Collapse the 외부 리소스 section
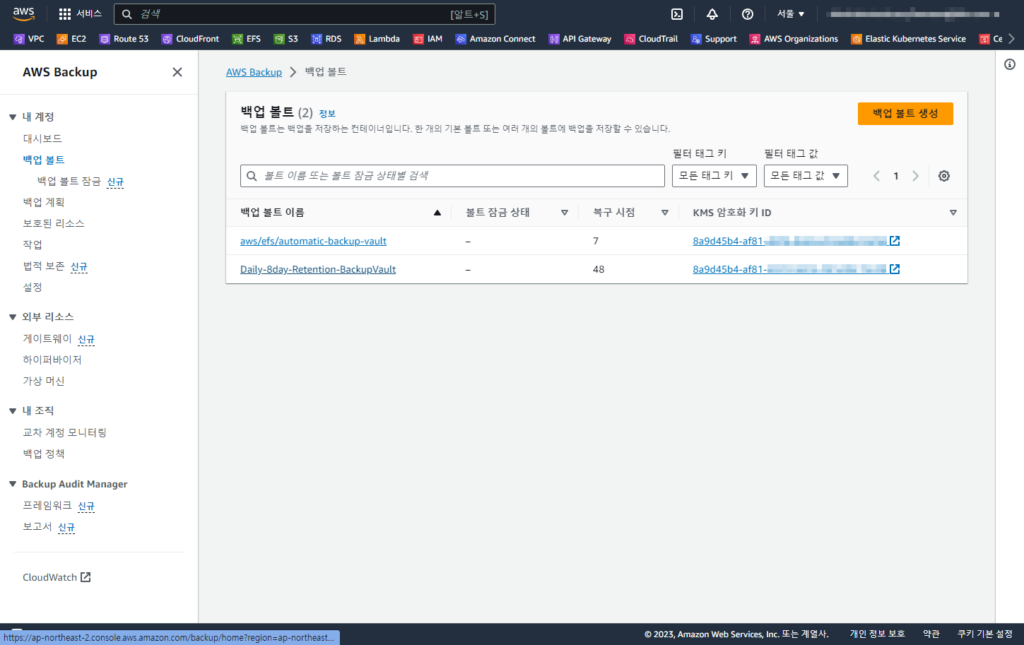The width and height of the screenshot is (1024, 645). [x=12, y=317]
